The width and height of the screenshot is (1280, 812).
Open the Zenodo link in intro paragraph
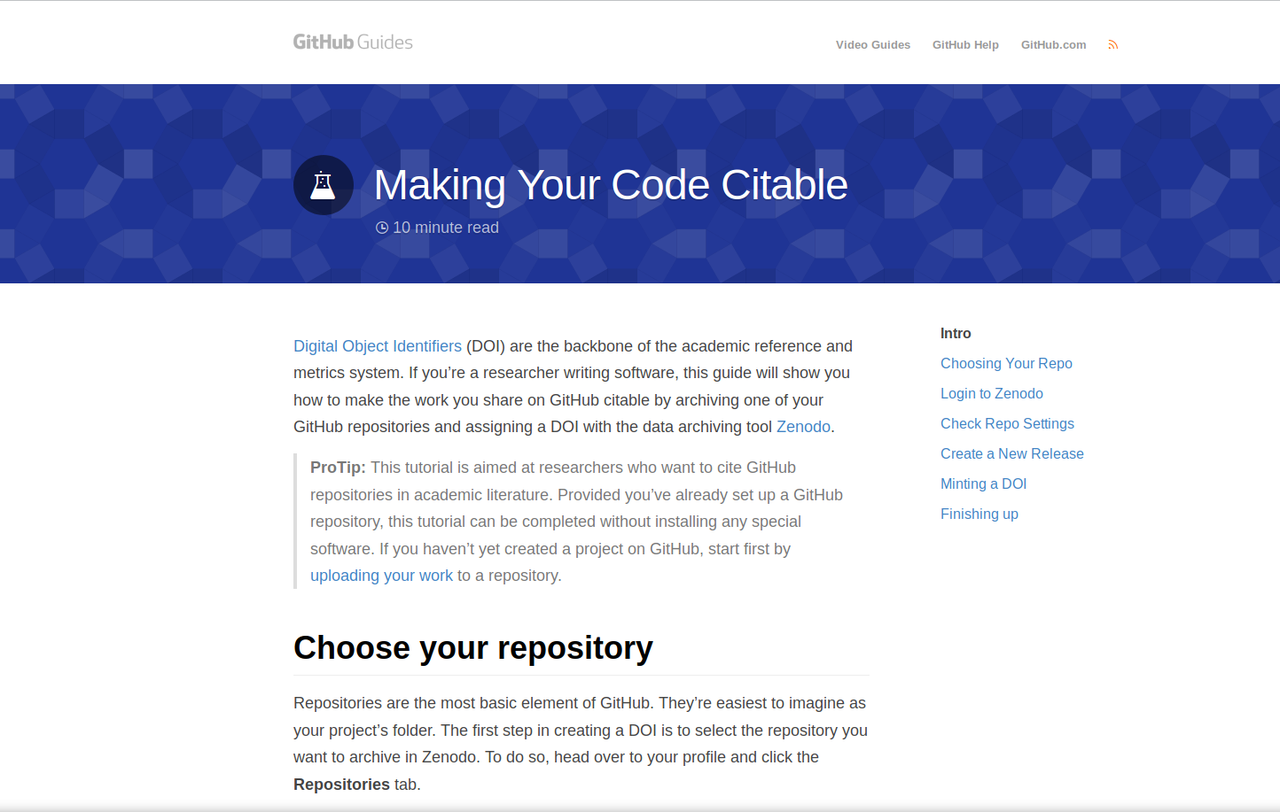point(803,426)
